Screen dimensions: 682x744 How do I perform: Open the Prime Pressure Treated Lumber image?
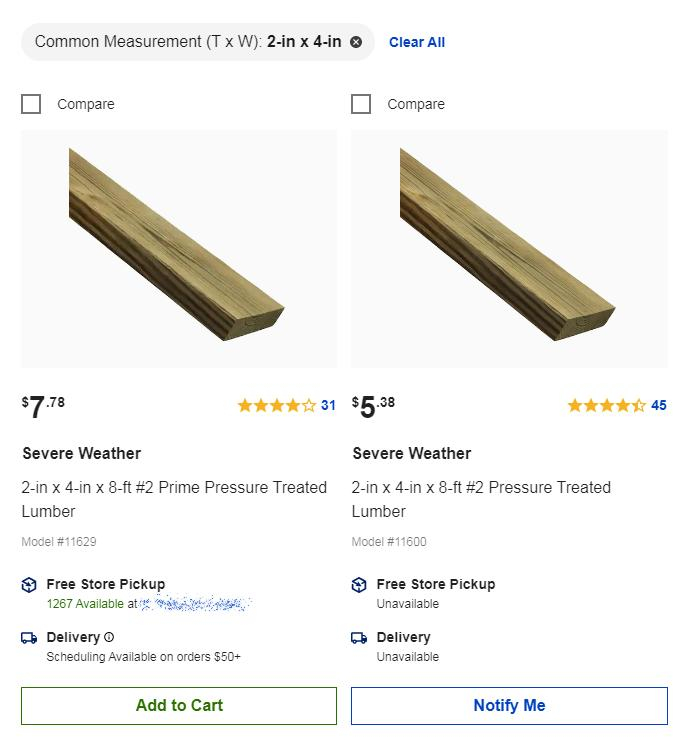(179, 248)
